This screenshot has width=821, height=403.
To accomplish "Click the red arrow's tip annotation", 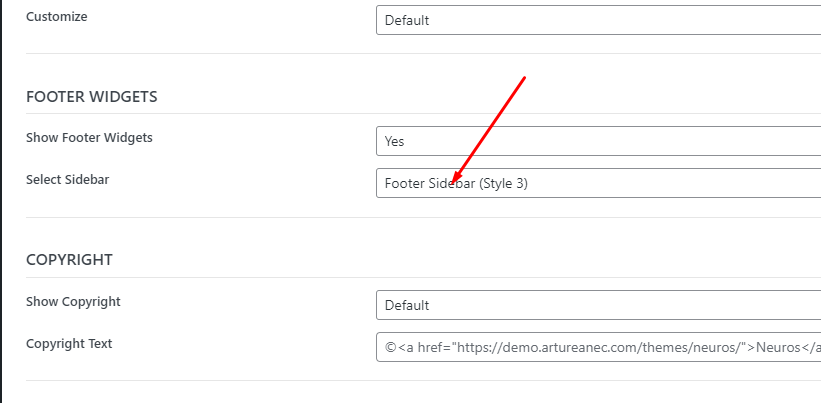I will pyautogui.click(x=454, y=181).
